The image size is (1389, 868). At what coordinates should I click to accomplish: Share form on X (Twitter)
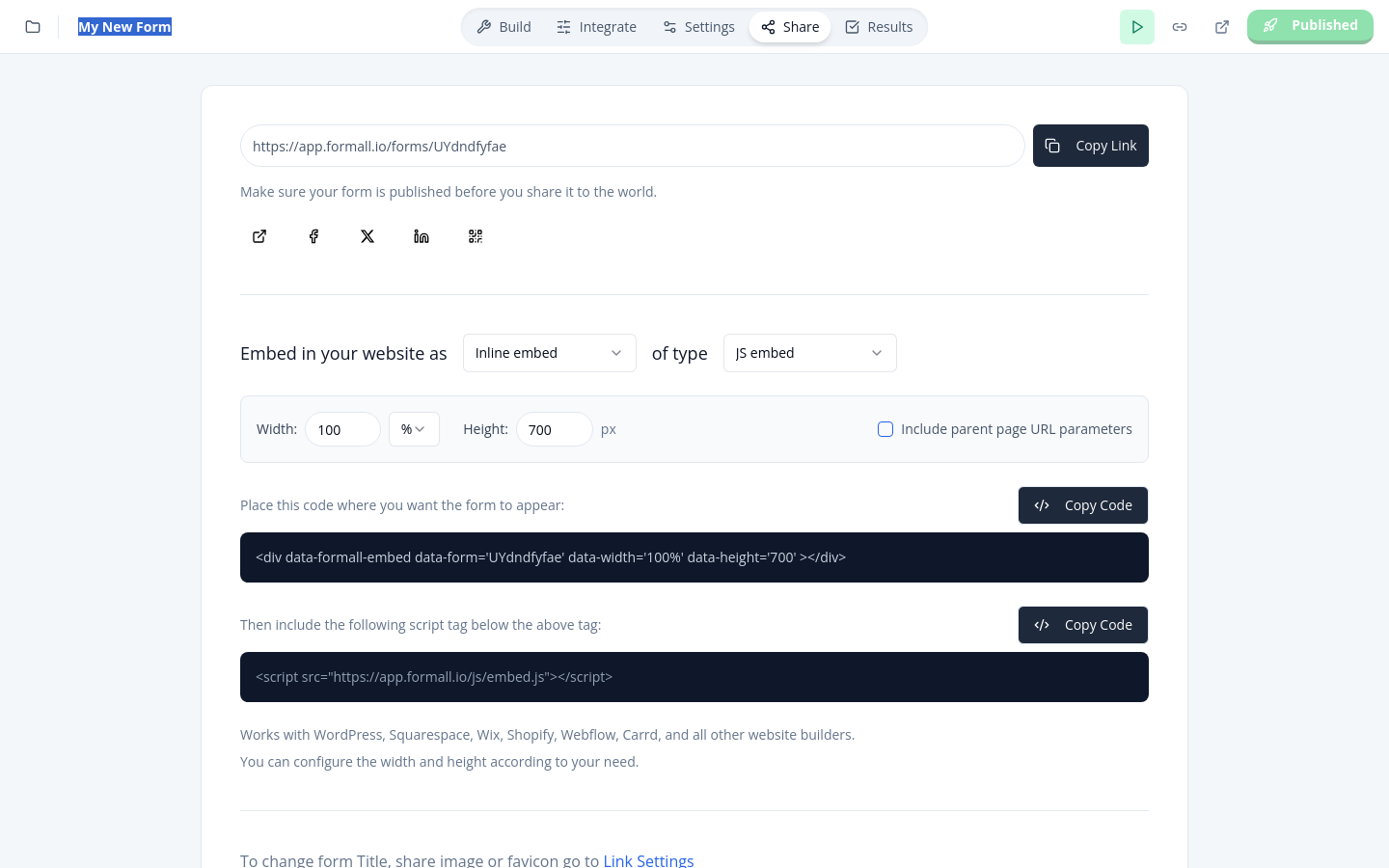[368, 236]
